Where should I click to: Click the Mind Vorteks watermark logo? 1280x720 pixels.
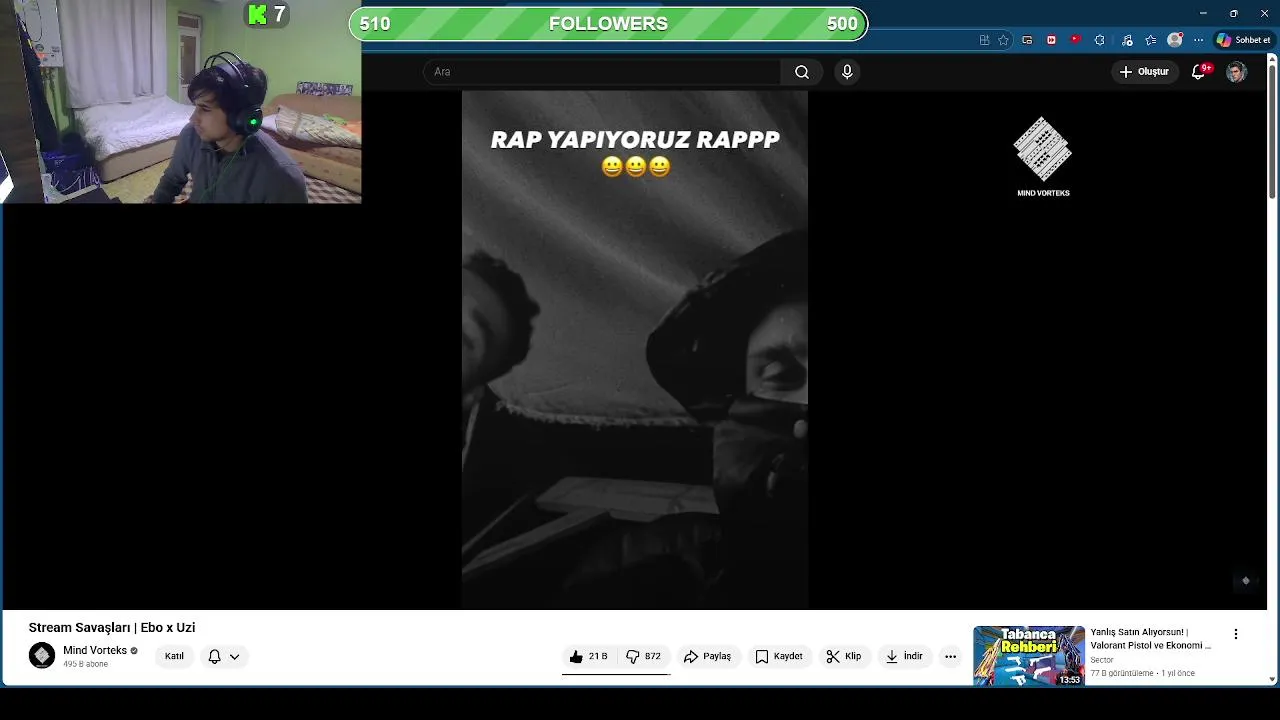click(x=1043, y=156)
